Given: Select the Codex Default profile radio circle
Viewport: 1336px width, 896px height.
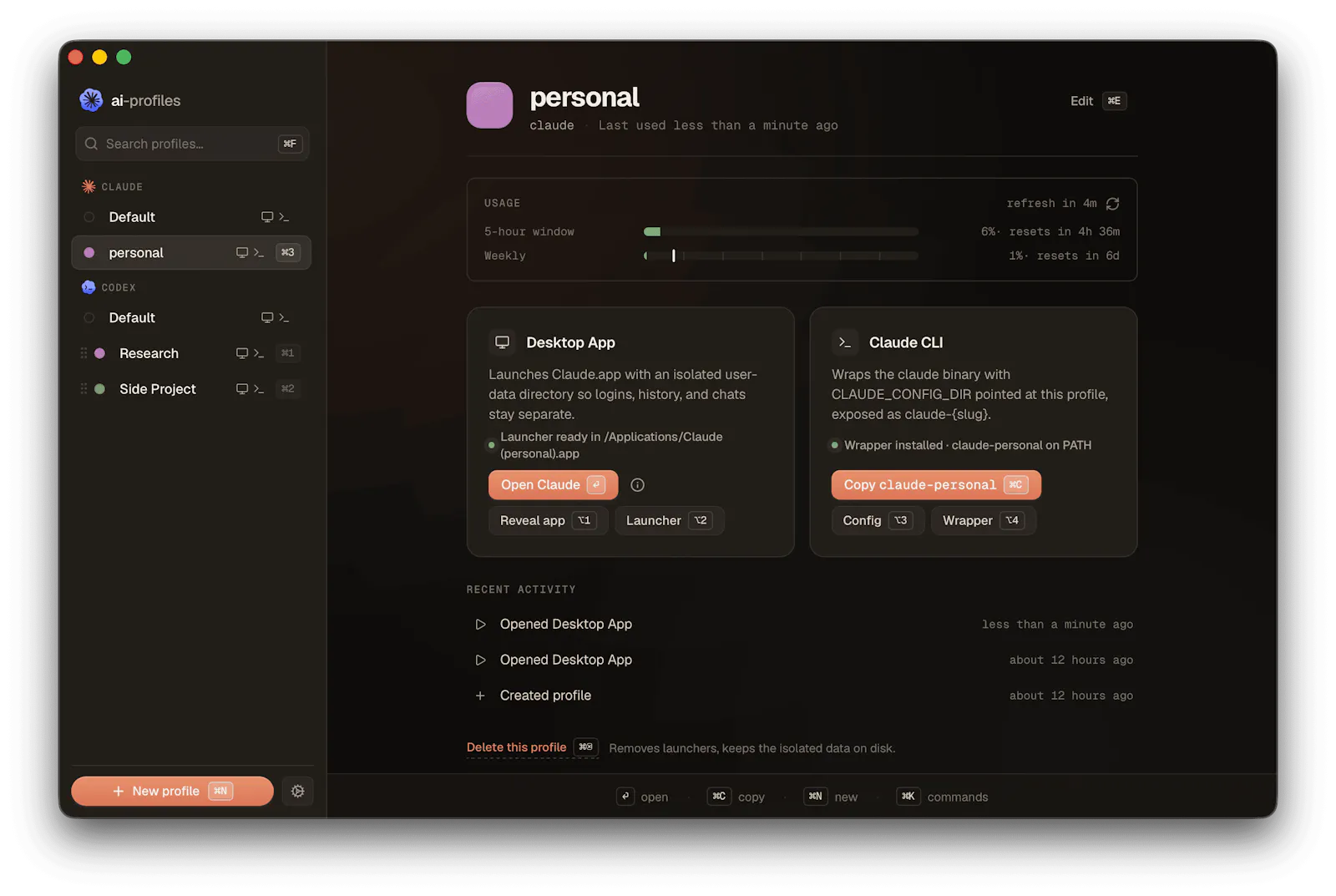Looking at the screenshot, I should (89, 317).
